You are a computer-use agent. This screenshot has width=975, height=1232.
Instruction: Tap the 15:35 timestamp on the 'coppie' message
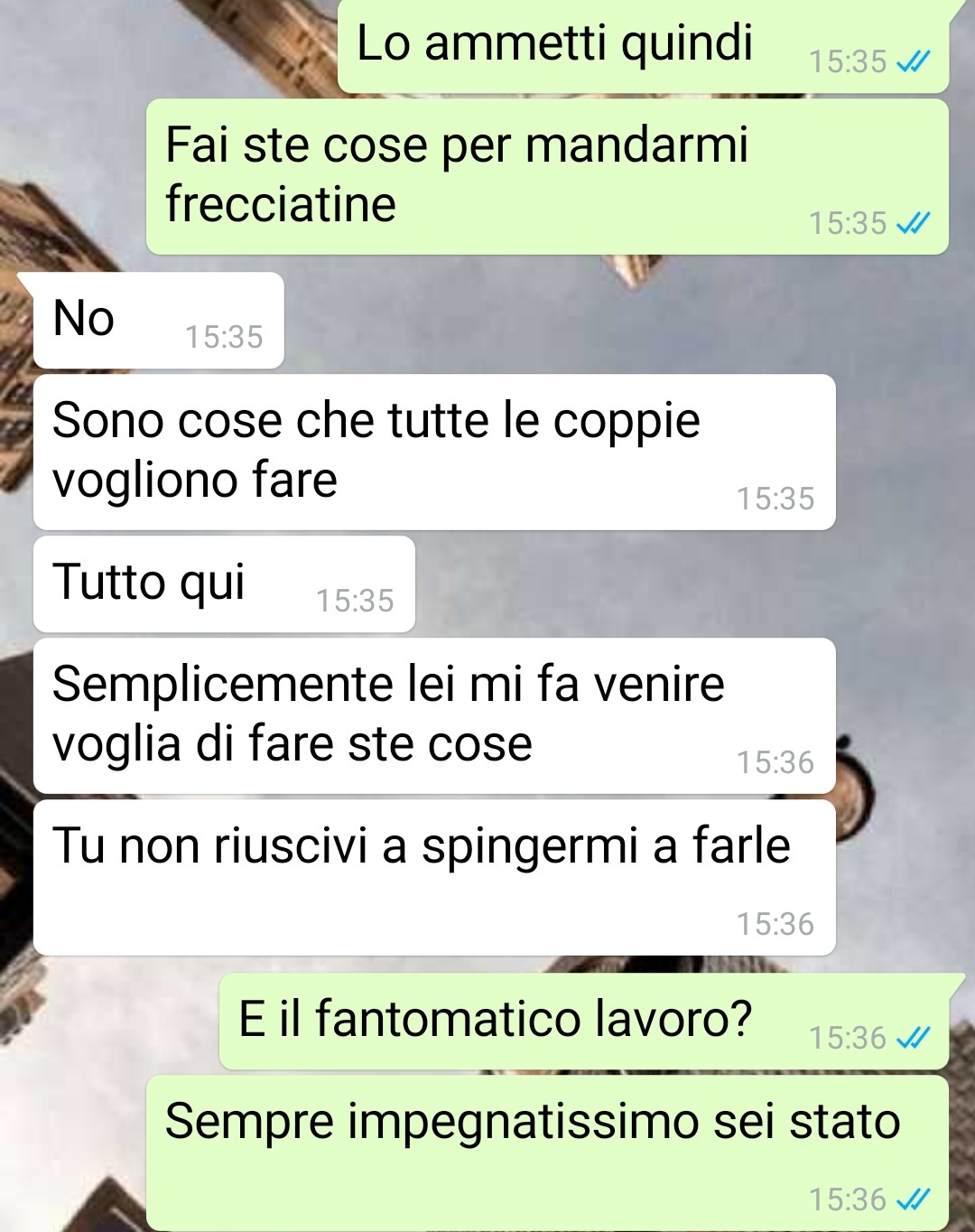(775, 499)
